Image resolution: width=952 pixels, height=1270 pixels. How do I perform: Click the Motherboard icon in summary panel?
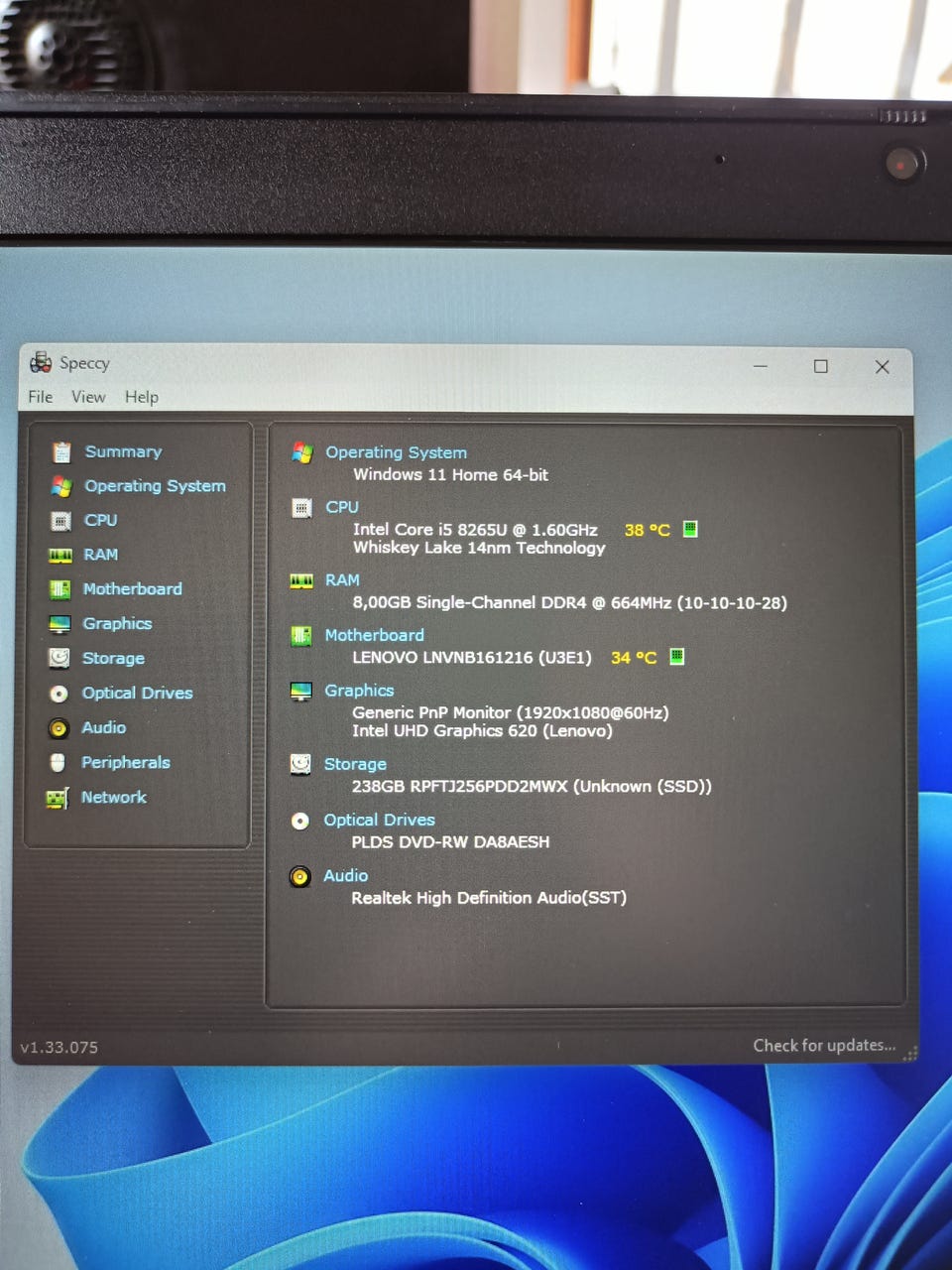tap(301, 636)
